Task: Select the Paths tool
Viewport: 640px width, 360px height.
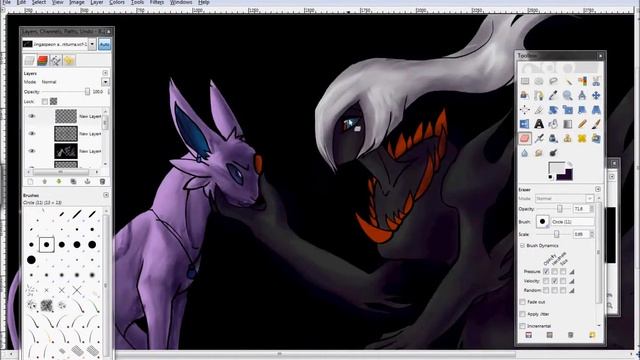Action: click(539, 96)
